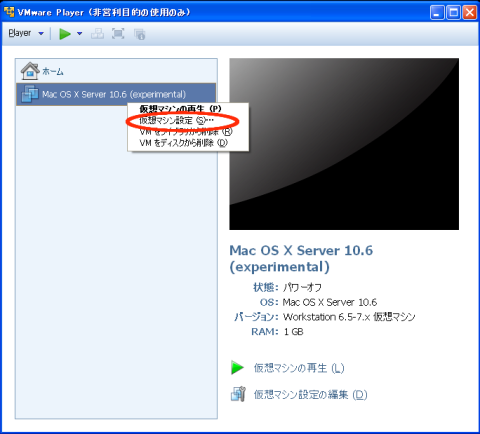Close the VMware Player window

click(470, 13)
